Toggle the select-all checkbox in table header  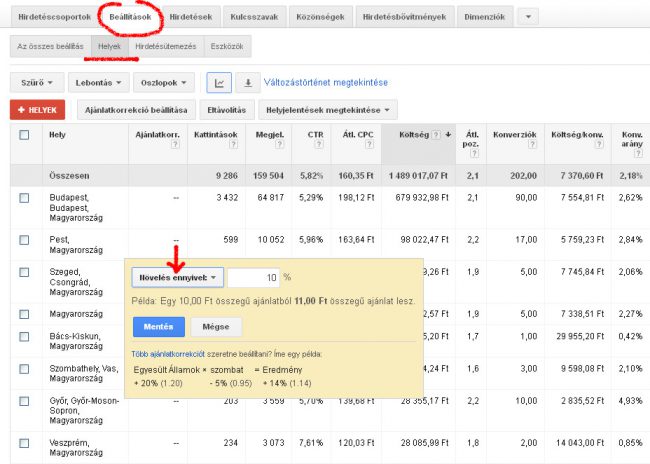click(24, 135)
